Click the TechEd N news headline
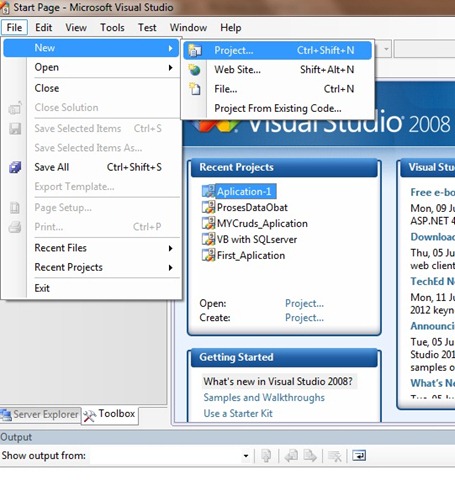455x480 pixels. [432, 281]
